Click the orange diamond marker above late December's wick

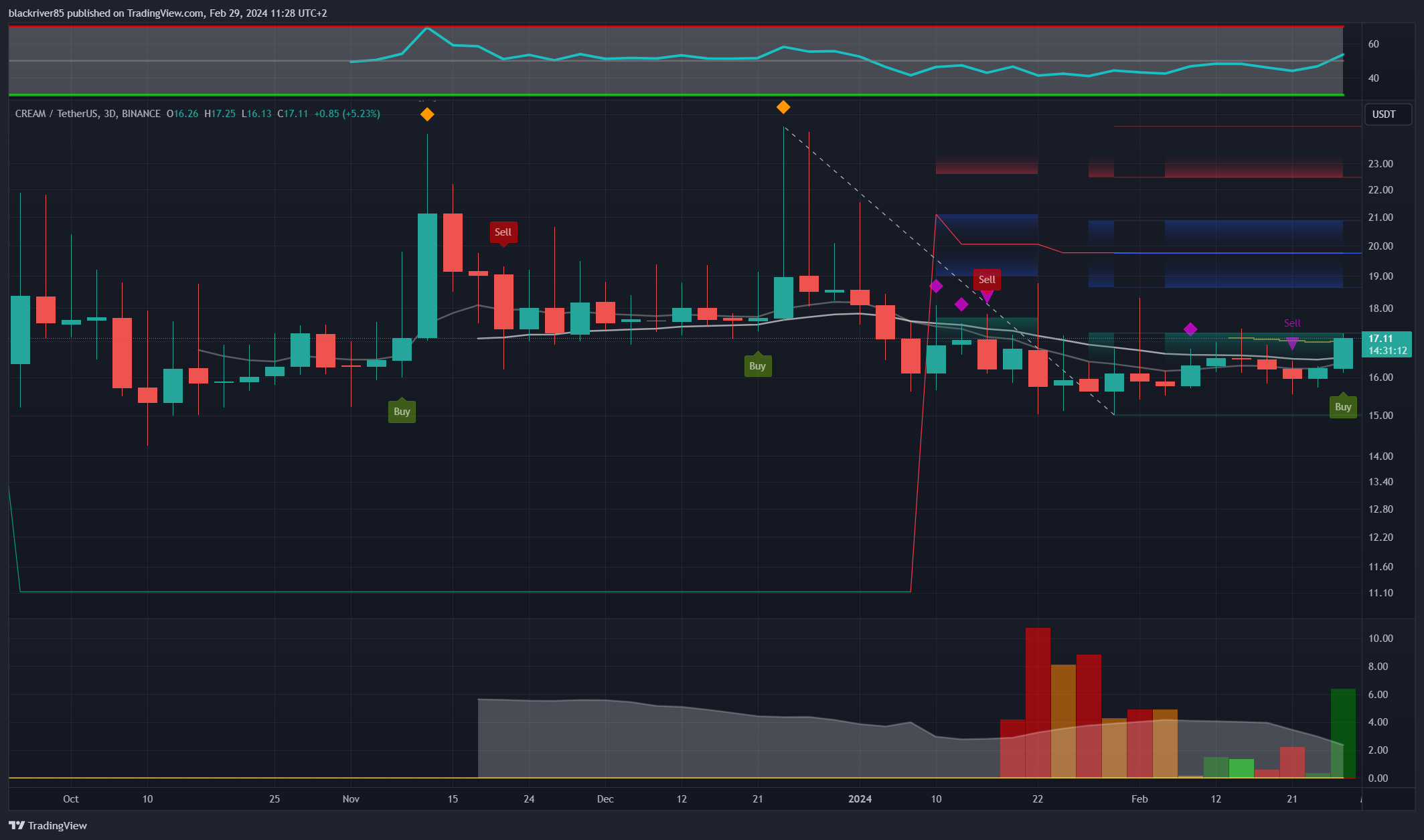point(783,107)
